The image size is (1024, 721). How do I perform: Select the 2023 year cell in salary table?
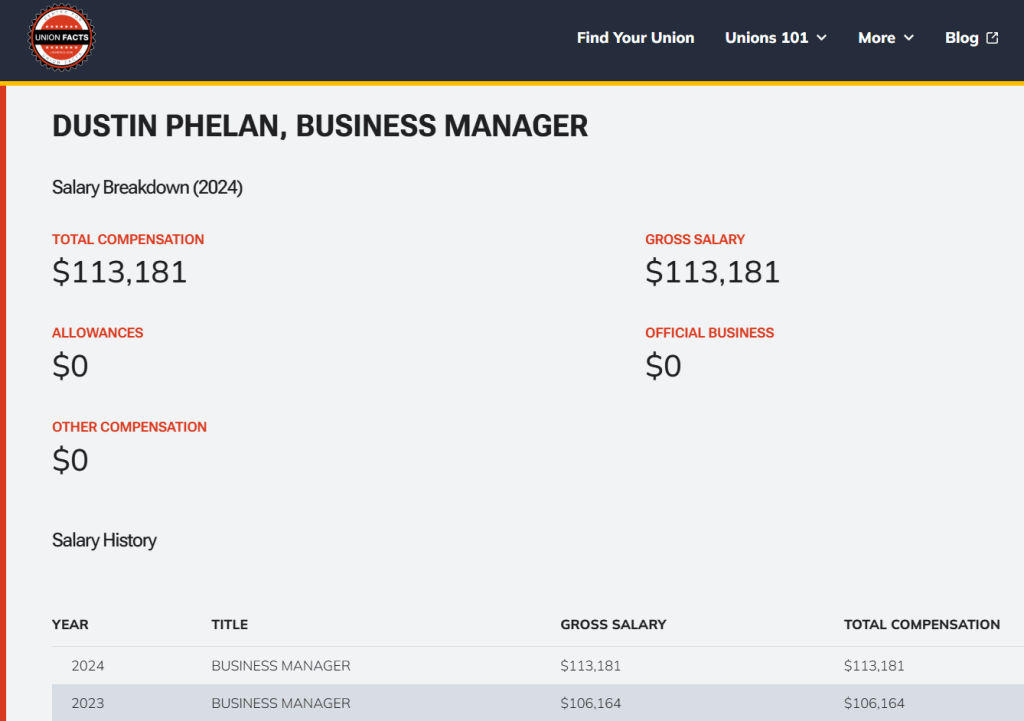[x=88, y=703]
